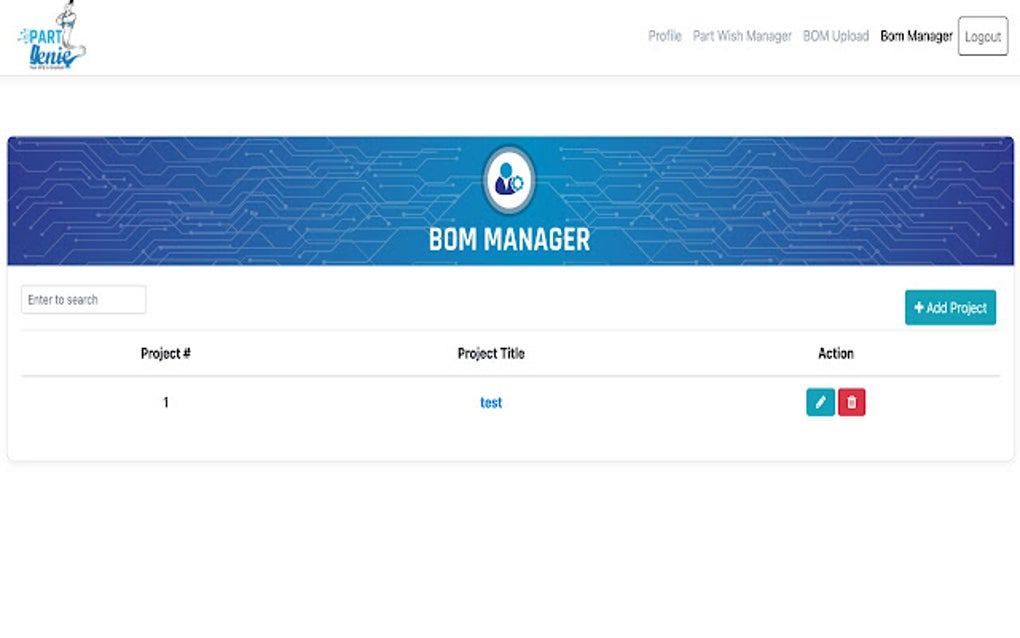
Task: Navigate to Part Wish Manager
Action: click(x=743, y=36)
